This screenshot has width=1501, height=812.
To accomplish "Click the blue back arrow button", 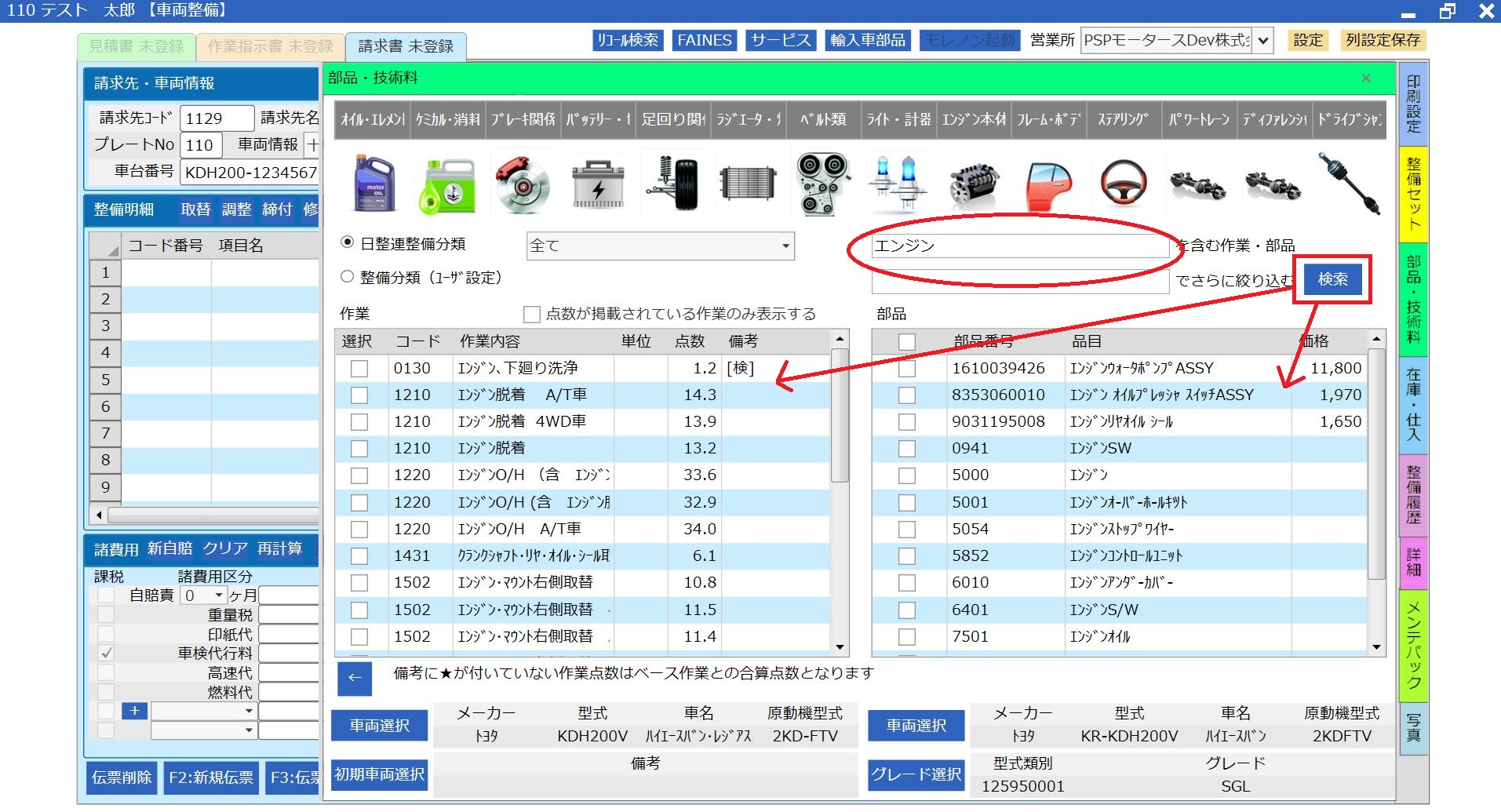I will pos(355,679).
